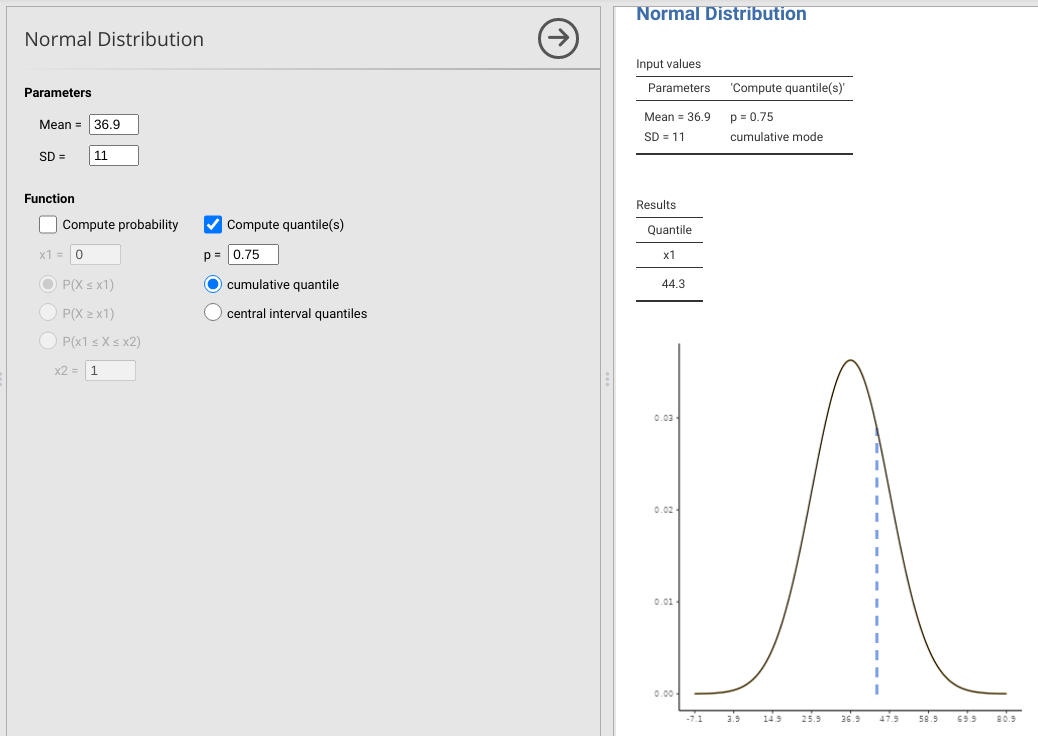This screenshot has width=1038, height=736.
Task: Select the cumulative quantile radio option
Action: click(x=213, y=284)
